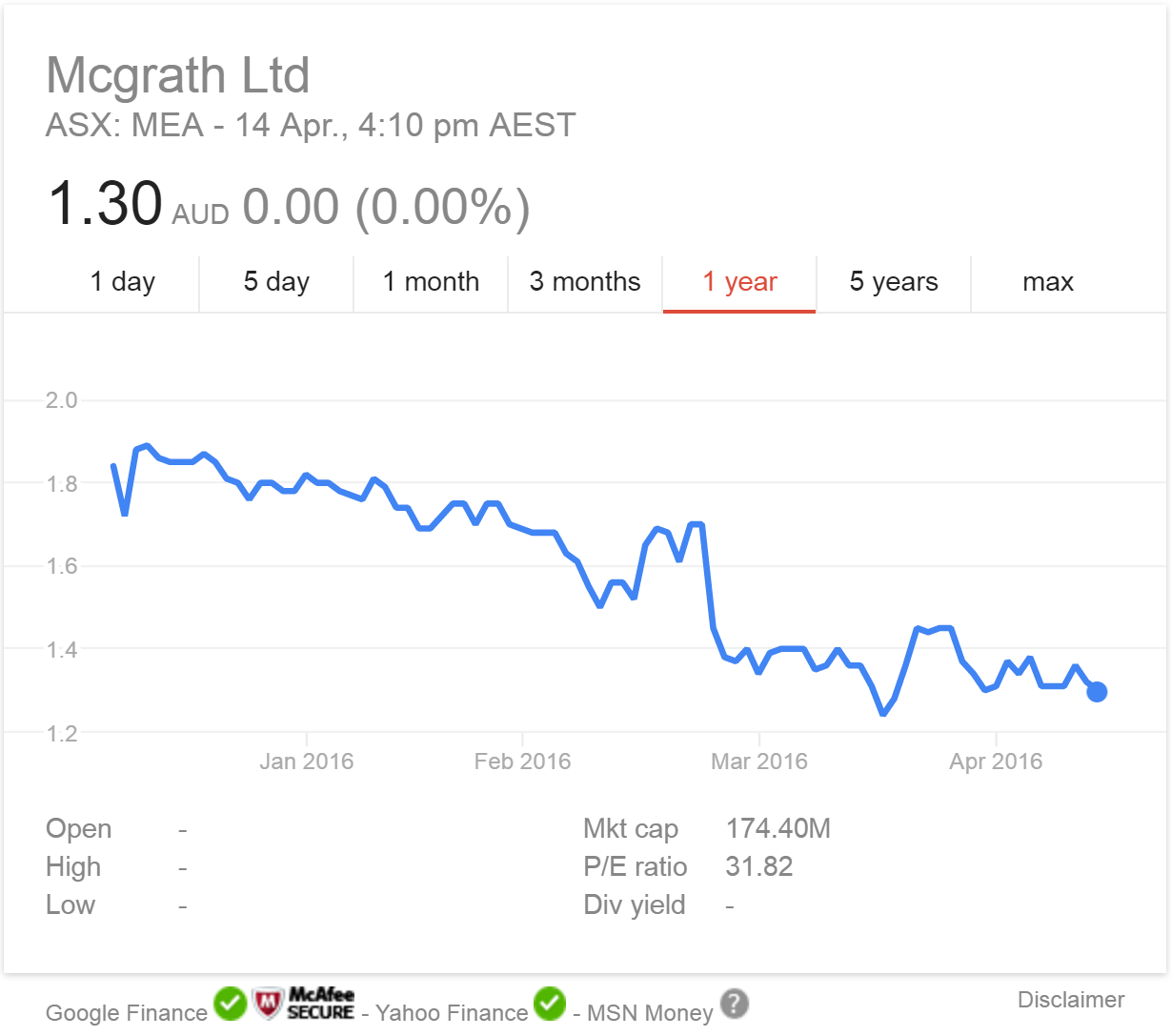Viewport: 1171px width, 1036px height.
Task: Click gray question mark beside MSN Money
Action: coord(735,1004)
